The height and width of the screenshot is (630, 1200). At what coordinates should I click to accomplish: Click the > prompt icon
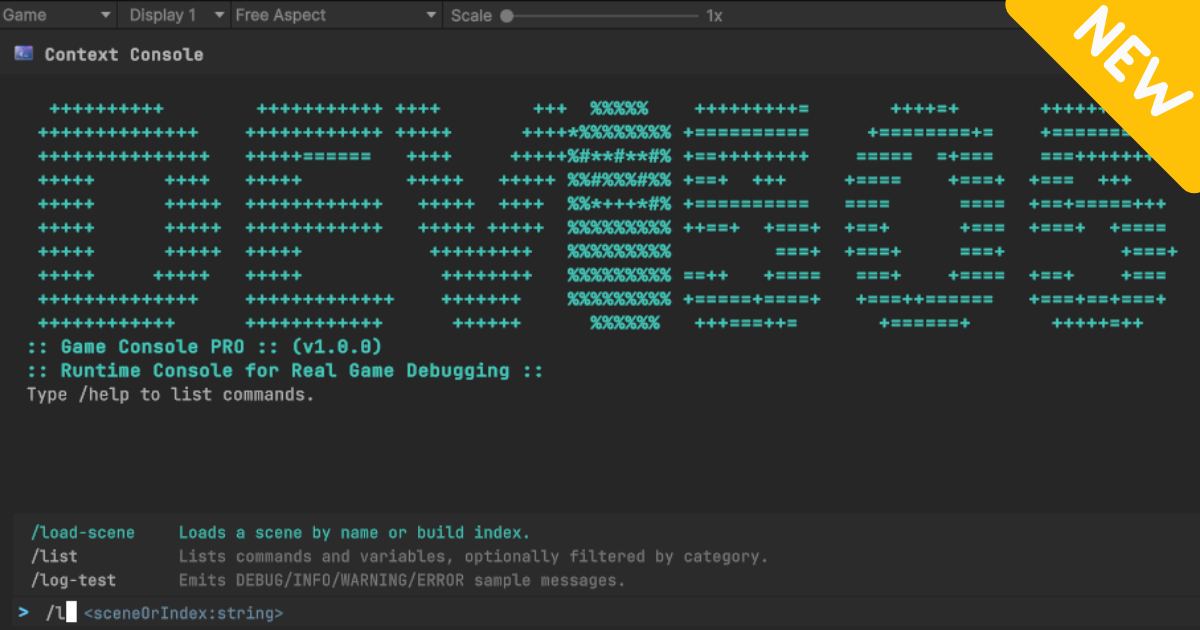(x=23, y=612)
